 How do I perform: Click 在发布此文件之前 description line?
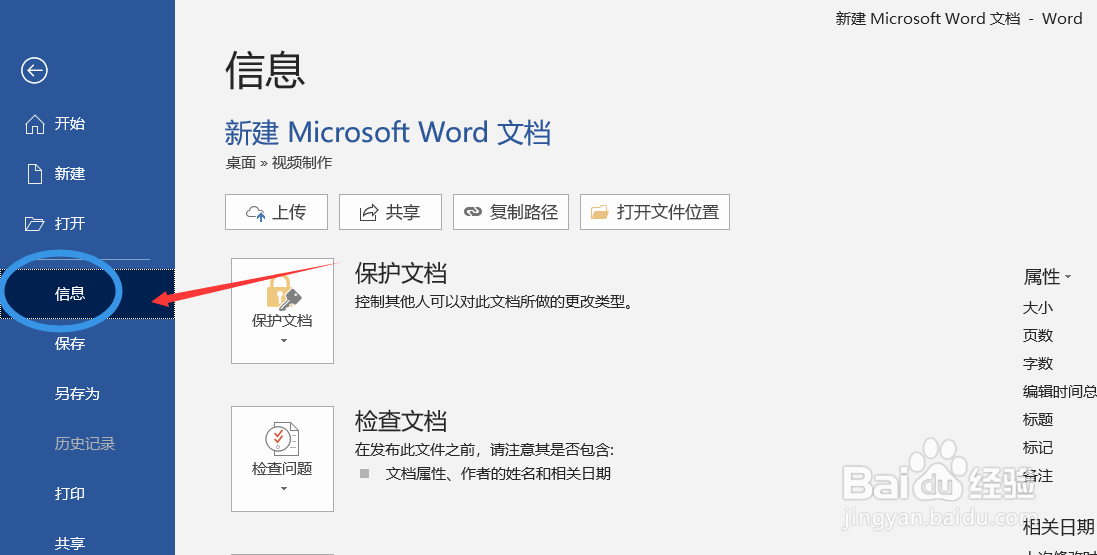[484, 450]
